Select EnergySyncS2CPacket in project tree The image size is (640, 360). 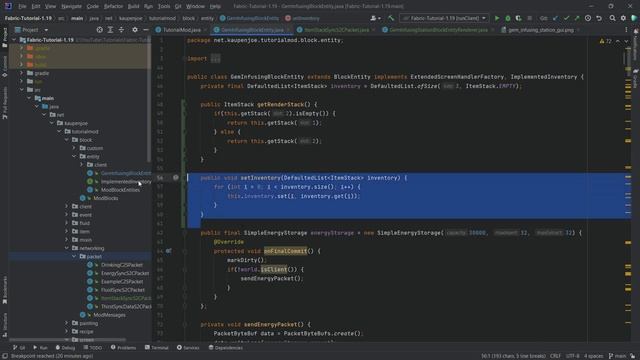coord(124,273)
